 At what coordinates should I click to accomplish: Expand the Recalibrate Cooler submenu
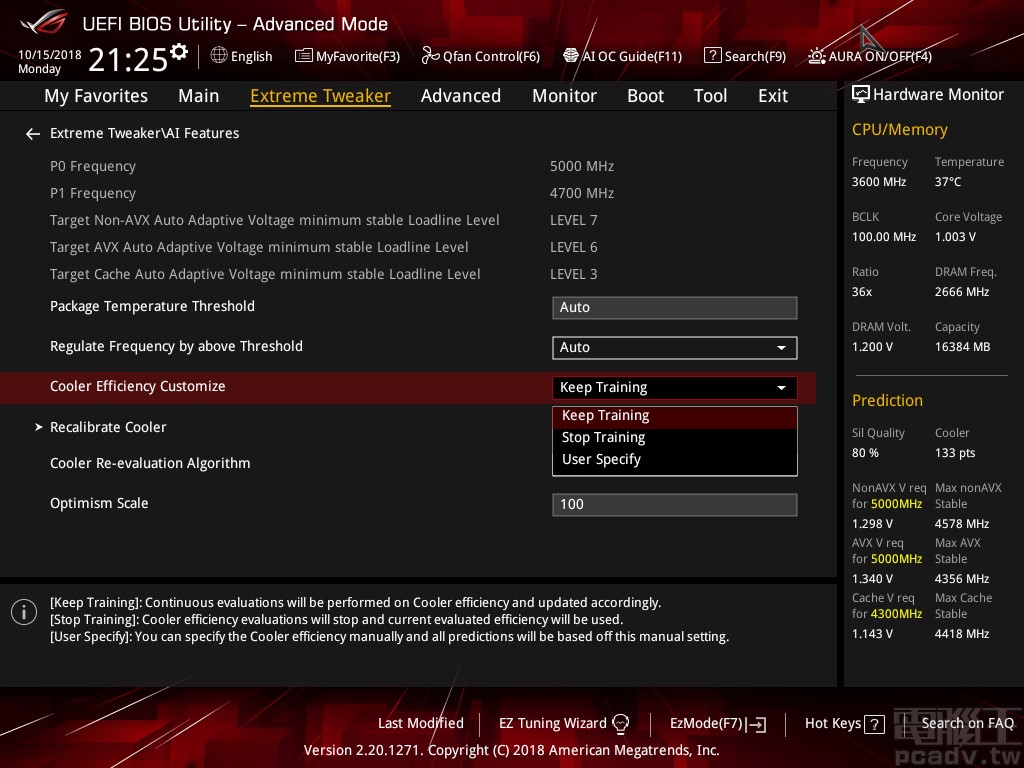pyautogui.click(x=108, y=427)
